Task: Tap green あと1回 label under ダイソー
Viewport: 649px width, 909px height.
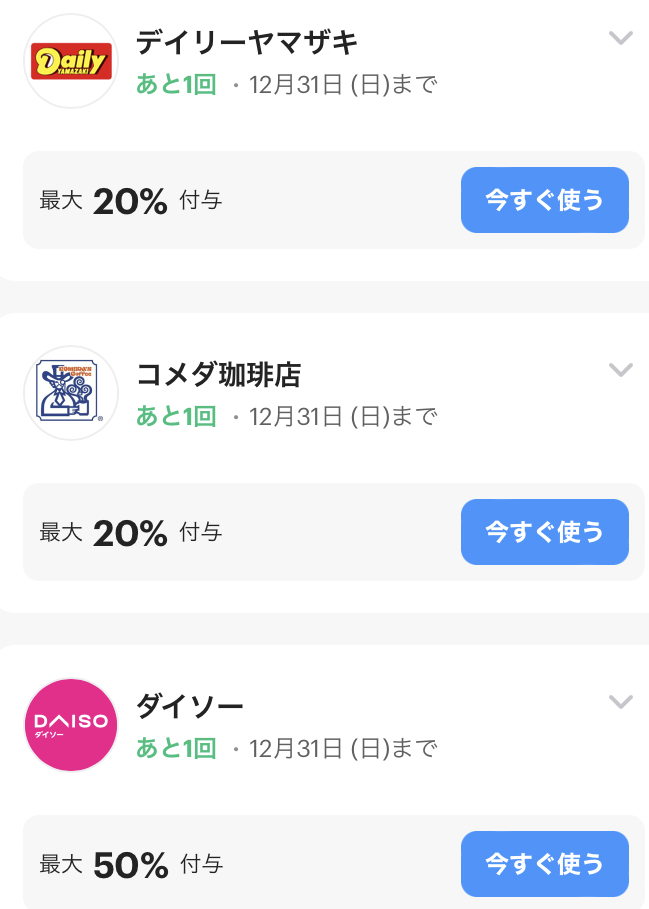Action: tap(176, 748)
